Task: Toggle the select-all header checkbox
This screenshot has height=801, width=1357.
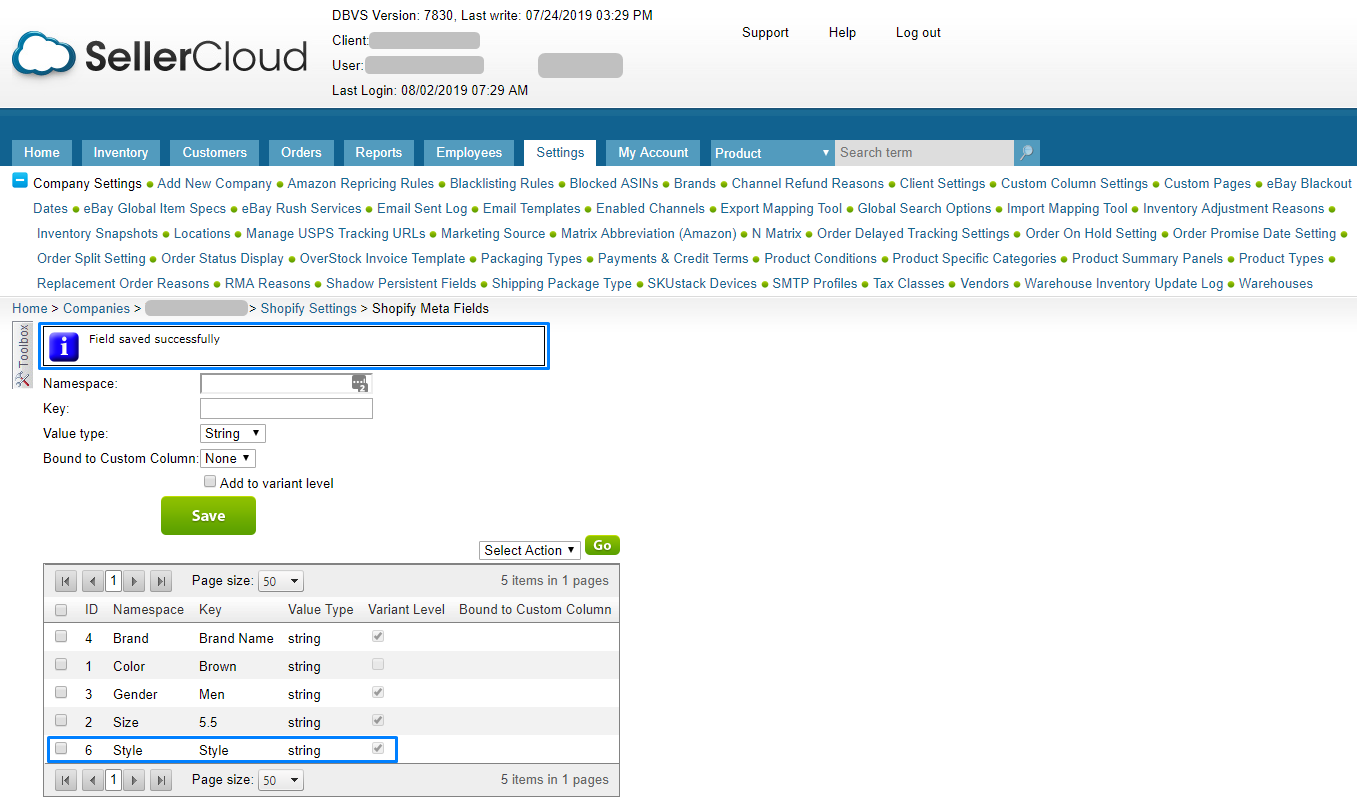Action: coord(61,610)
